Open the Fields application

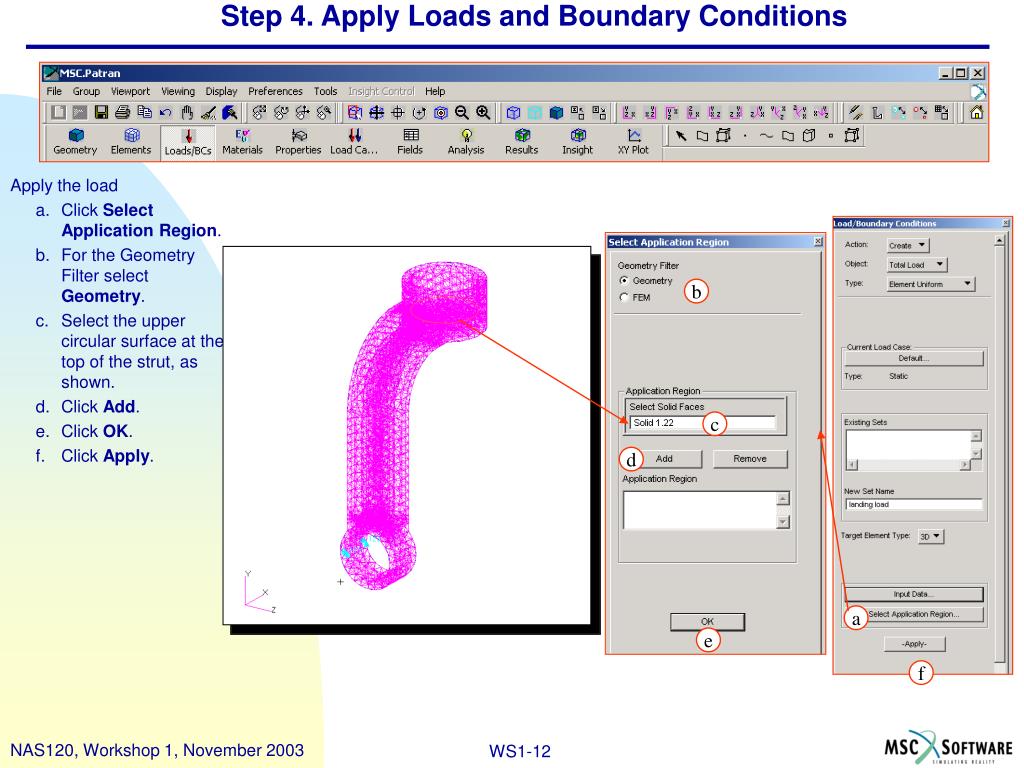tap(410, 142)
